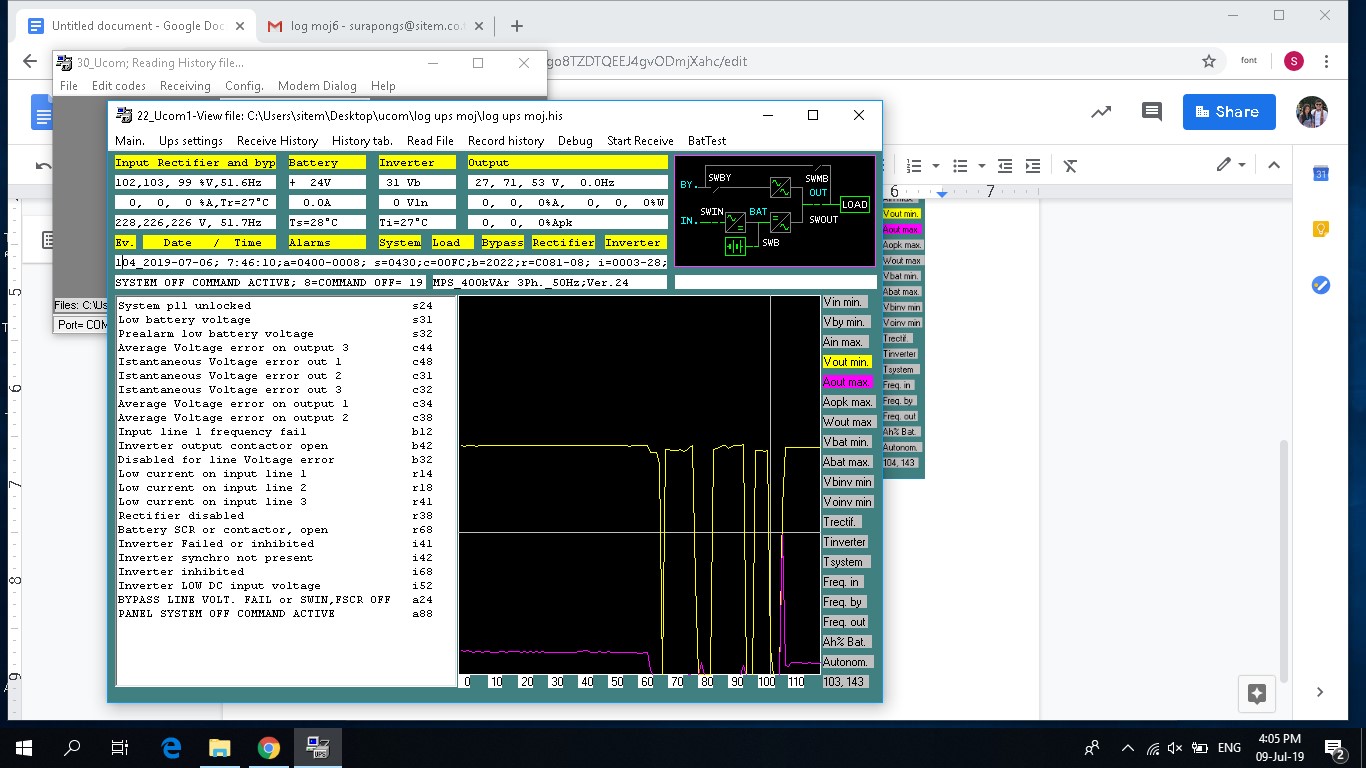1366x768 pixels.
Task: Bookmark this page with the star icon
Action: (x=1209, y=61)
